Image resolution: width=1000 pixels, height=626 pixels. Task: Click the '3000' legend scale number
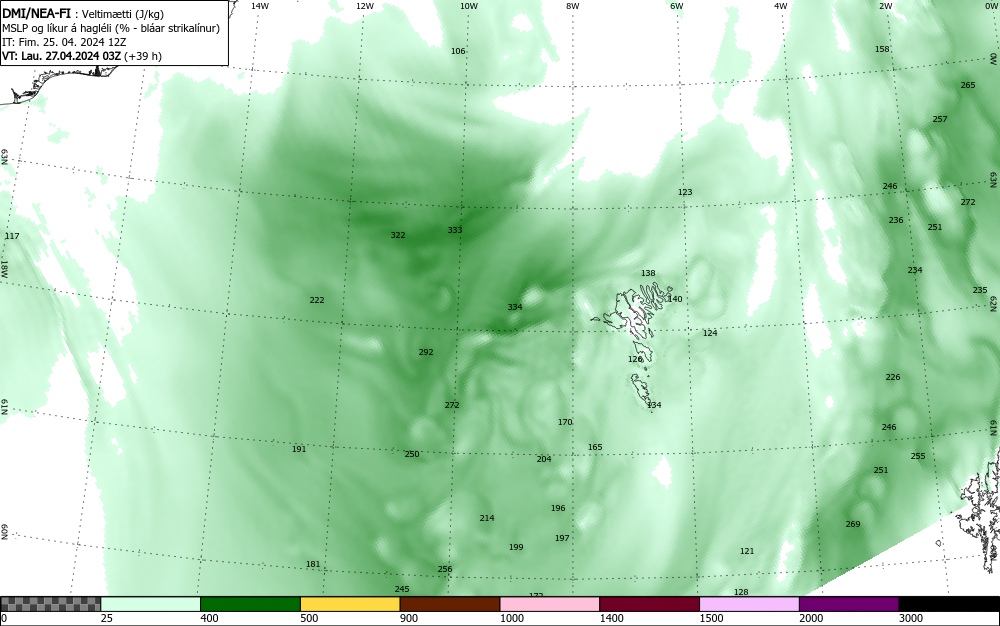(x=911, y=618)
